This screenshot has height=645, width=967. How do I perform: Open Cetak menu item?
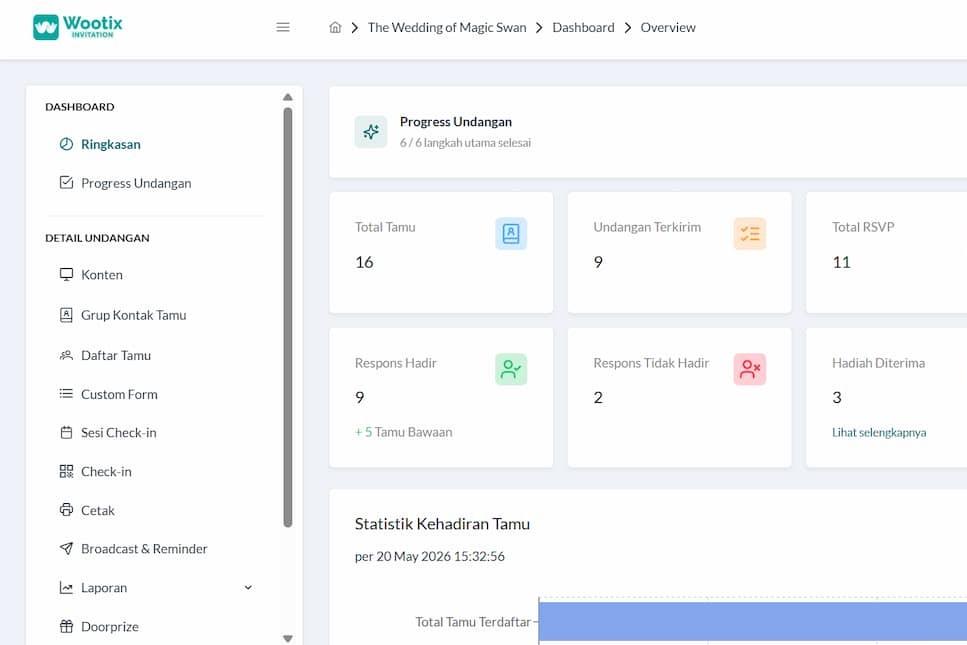pos(97,511)
